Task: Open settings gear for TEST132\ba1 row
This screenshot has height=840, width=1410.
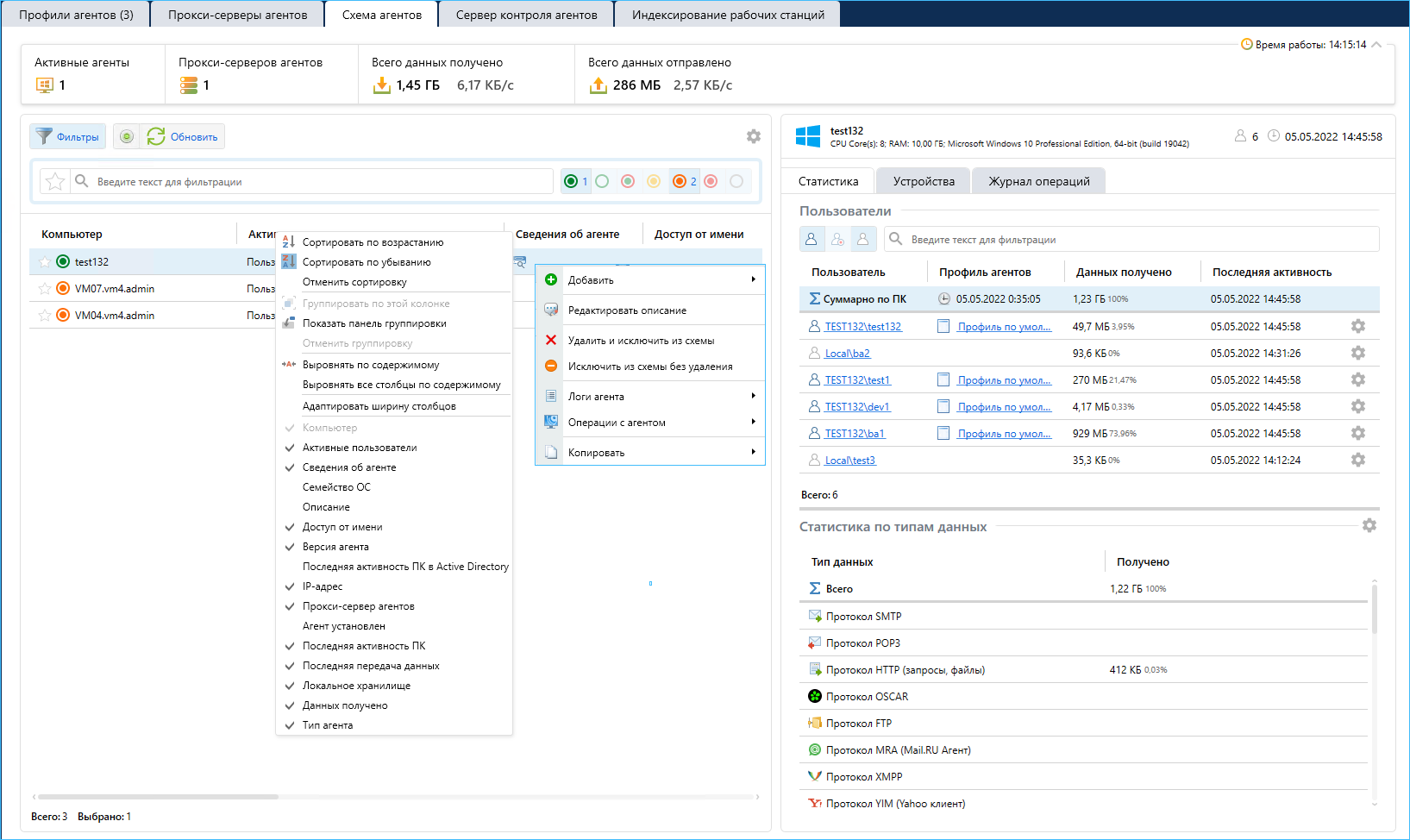Action: point(1358,433)
